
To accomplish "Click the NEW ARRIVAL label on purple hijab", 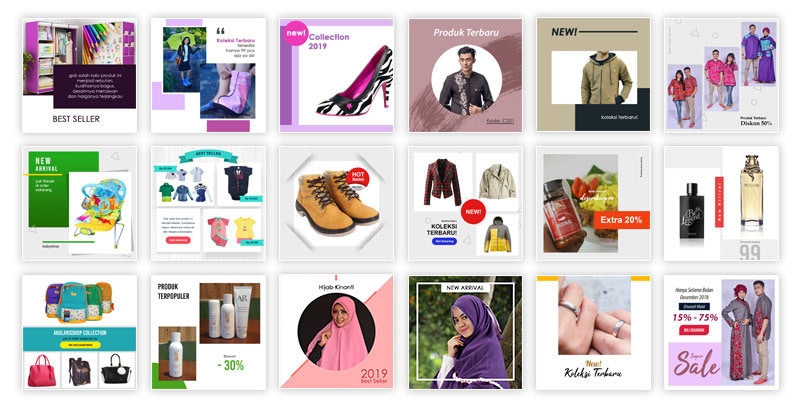I will 465,288.
